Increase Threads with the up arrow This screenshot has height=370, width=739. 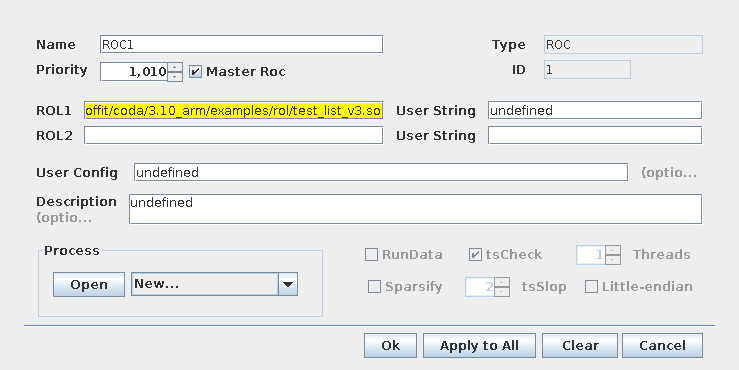tap(613, 250)
